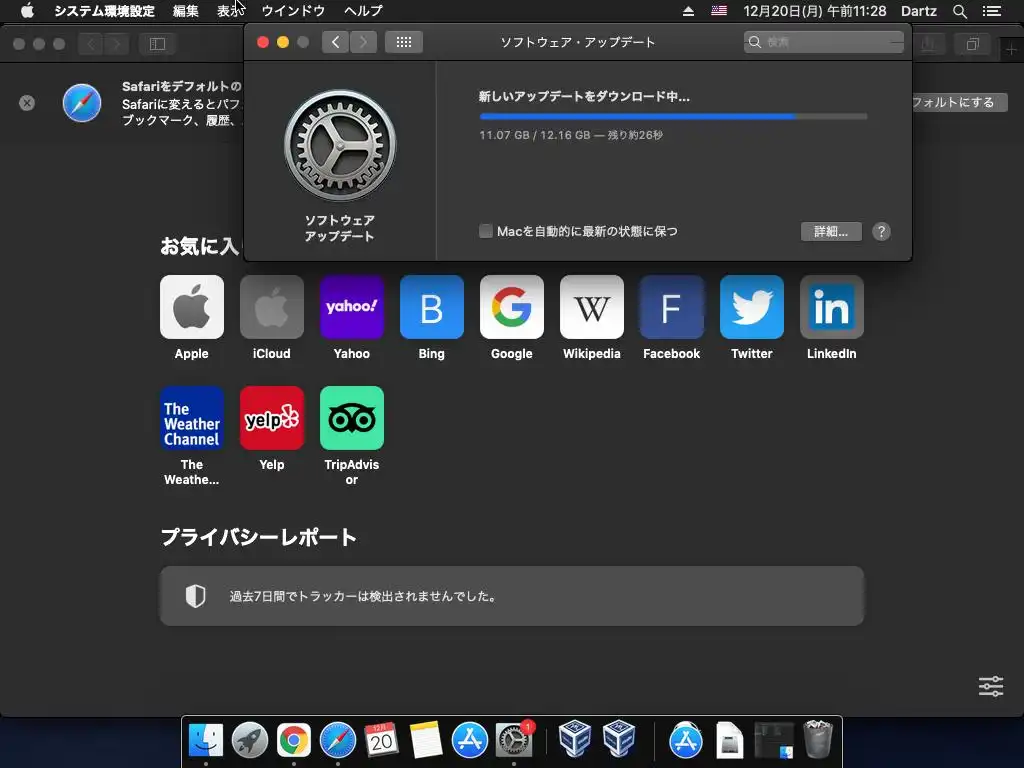Click the Safari compass icon in banner
Screen dimensions: 1024x768
[82, 103]
